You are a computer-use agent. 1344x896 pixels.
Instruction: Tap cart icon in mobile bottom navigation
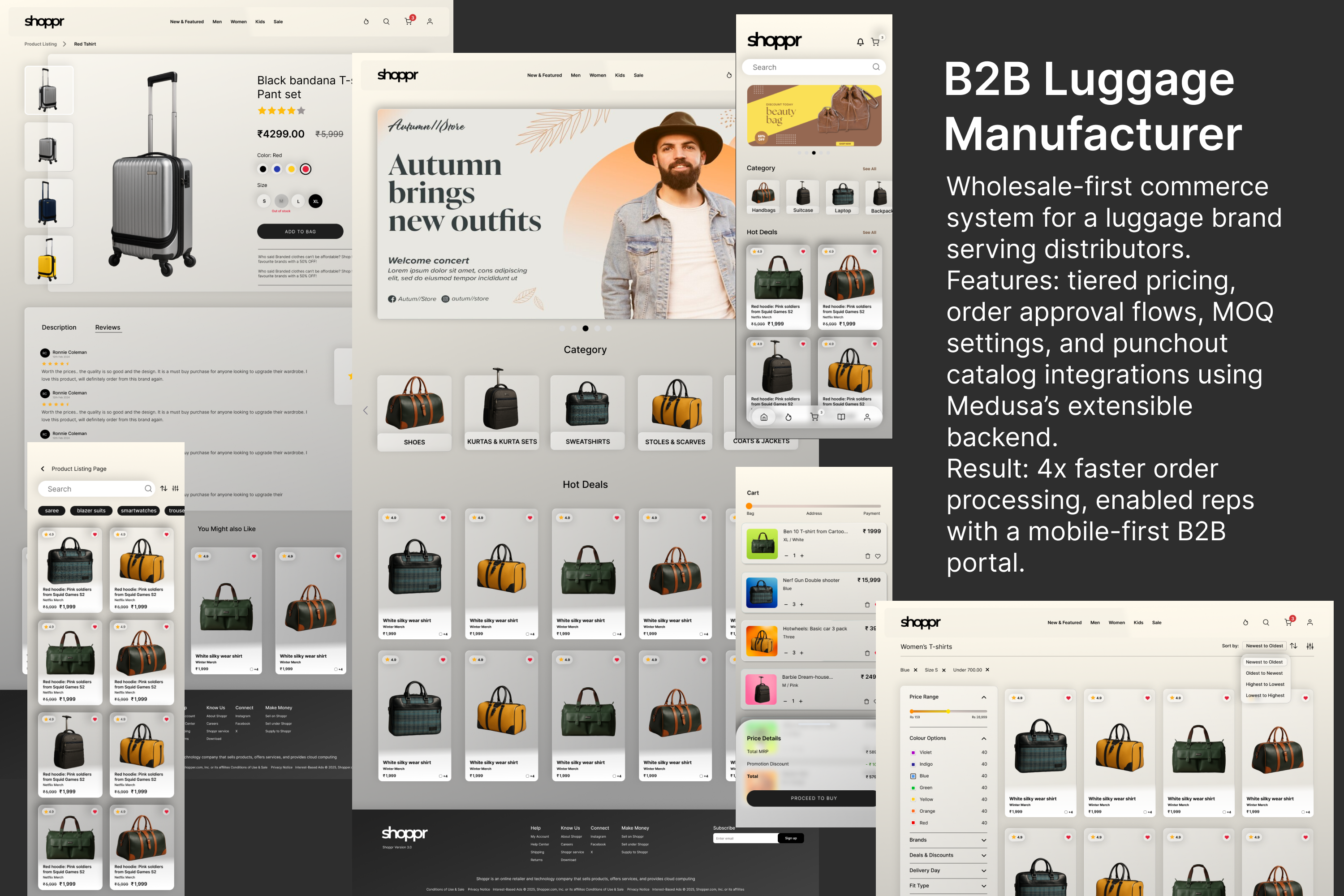point(814,417)
